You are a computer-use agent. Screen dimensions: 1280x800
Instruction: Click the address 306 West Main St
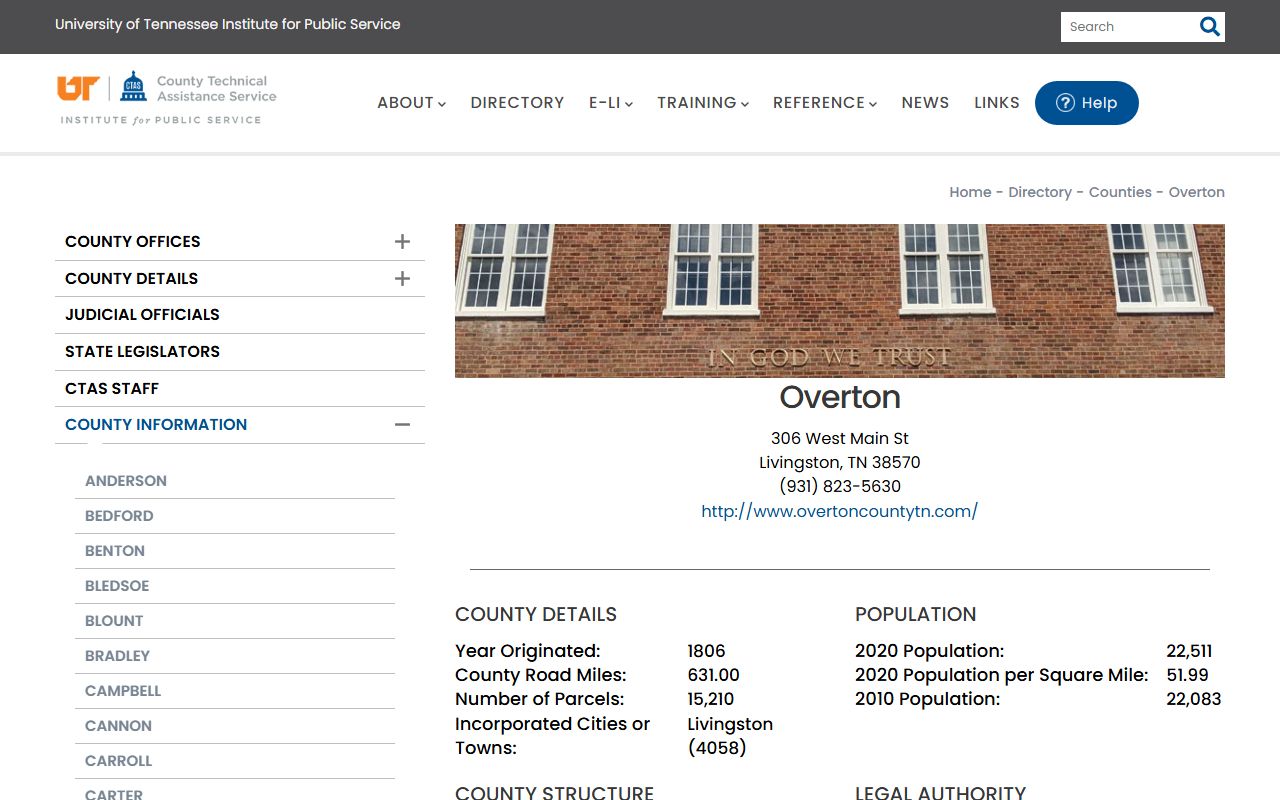840,439
